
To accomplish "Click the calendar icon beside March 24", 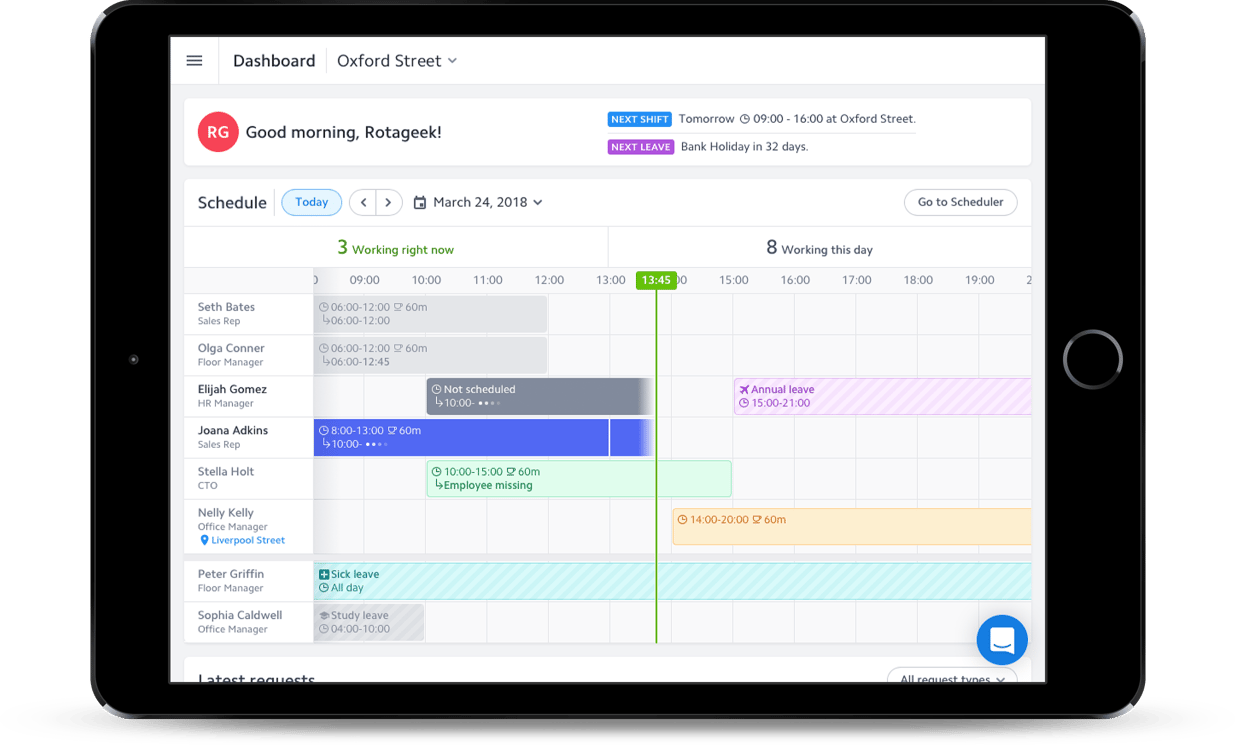I will [420, 203].
